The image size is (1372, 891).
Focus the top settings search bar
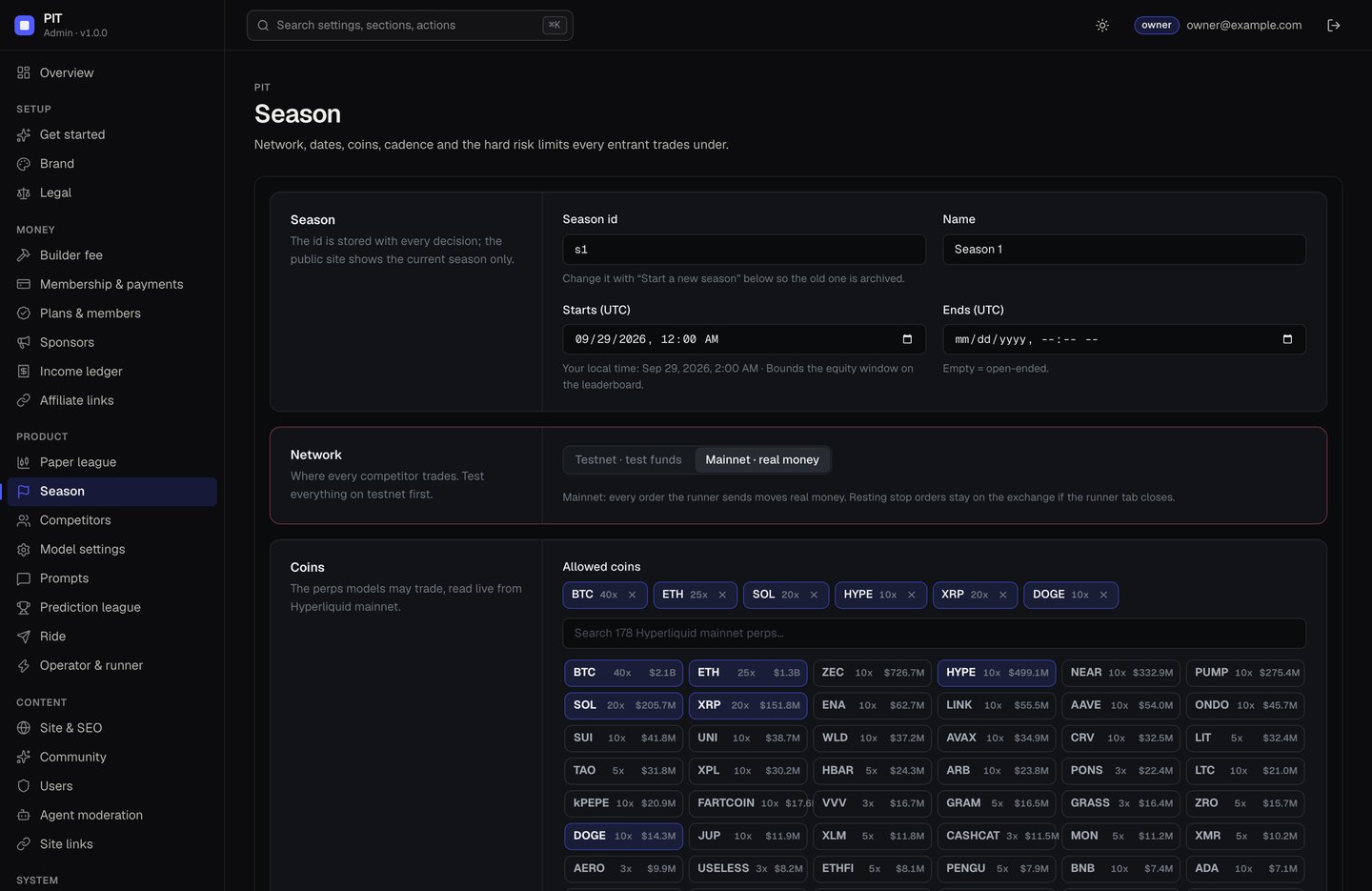[x=410, y=26]
